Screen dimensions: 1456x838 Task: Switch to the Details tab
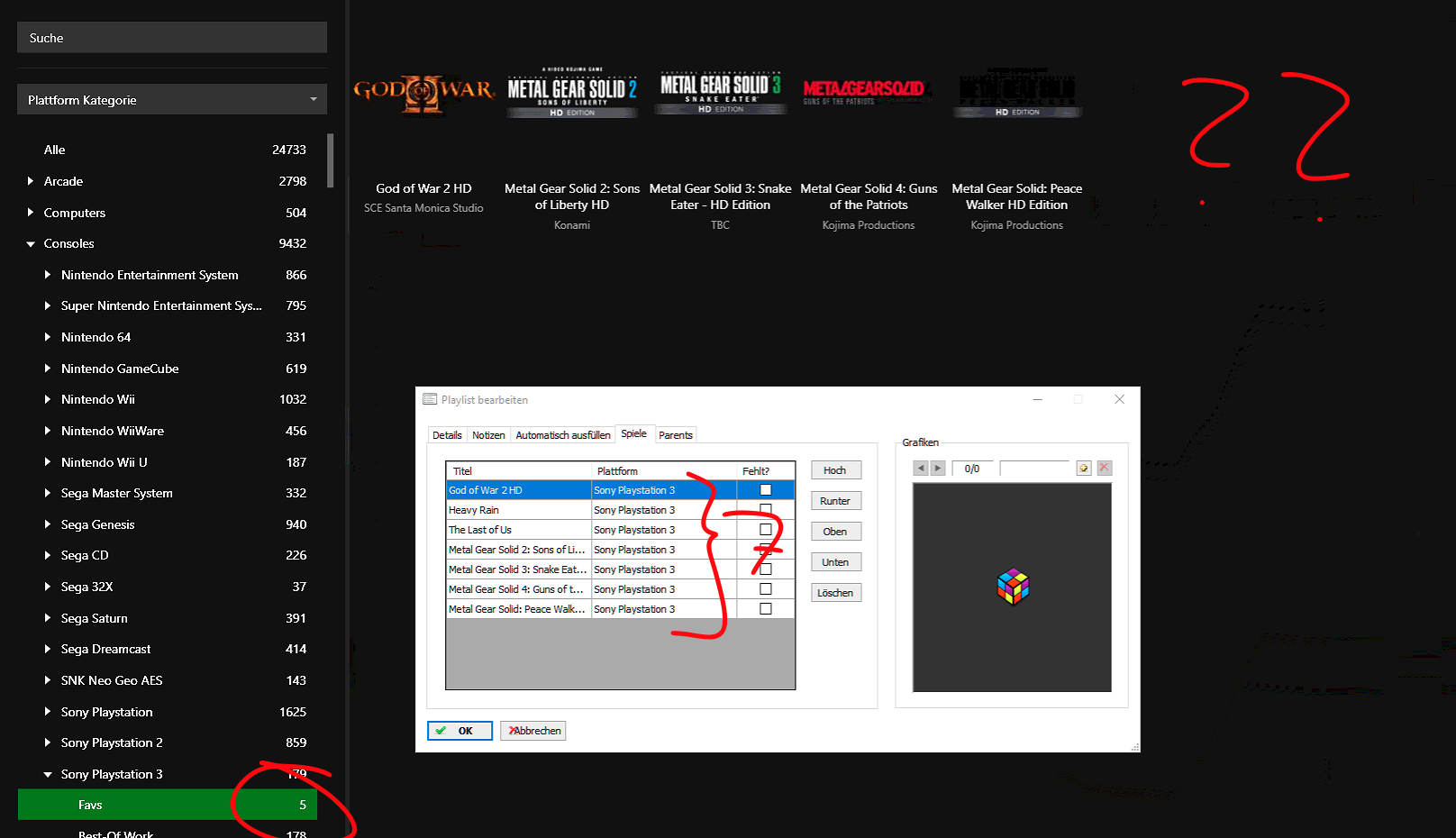(447, 435)
